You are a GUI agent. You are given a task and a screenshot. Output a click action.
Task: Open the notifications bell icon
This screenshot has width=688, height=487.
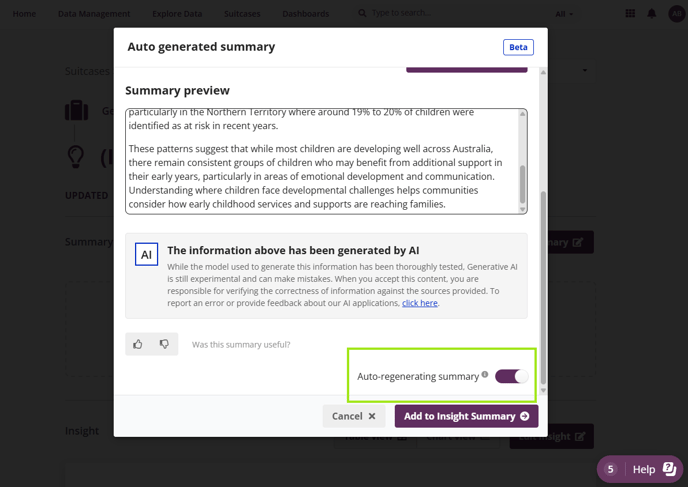pyautogui.click(x=652, y=14)
